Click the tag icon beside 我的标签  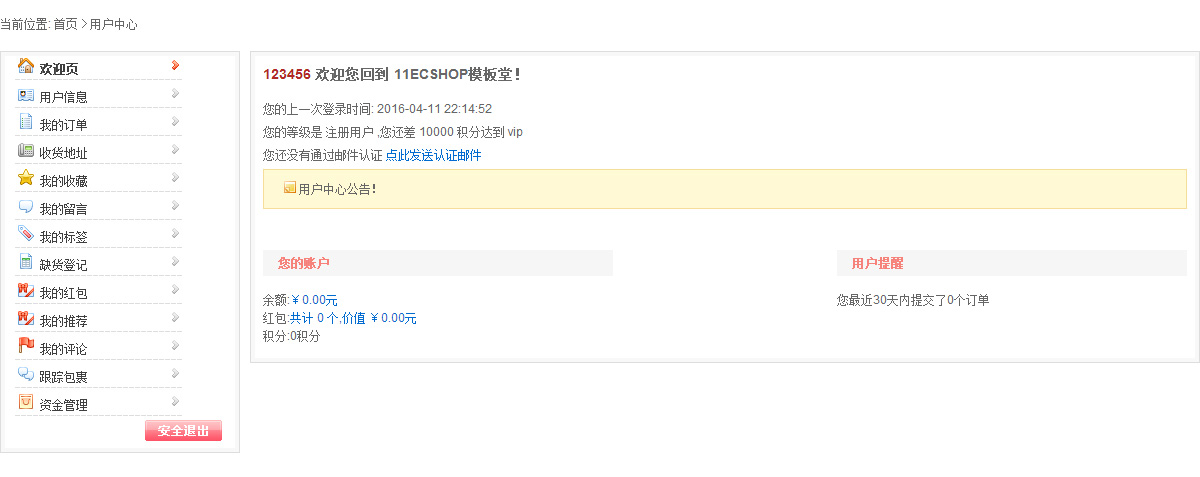[26, 234]
